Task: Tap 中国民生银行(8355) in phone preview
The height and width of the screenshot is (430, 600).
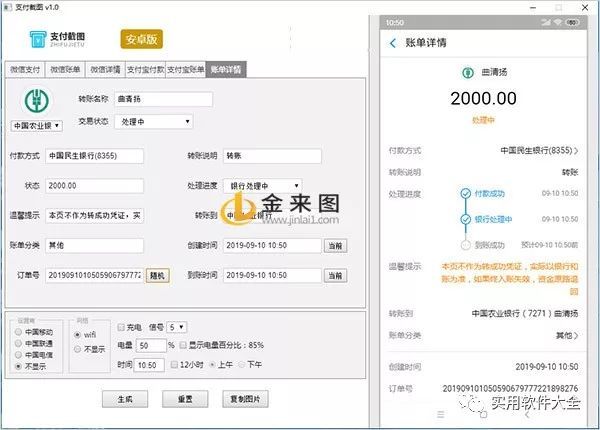Action: 536,150
